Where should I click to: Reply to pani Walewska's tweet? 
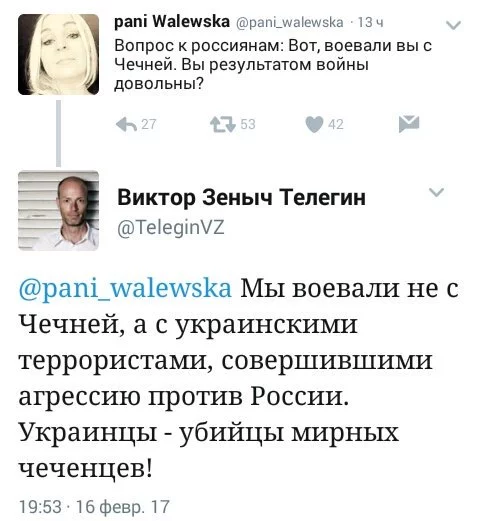coord(126,124)
